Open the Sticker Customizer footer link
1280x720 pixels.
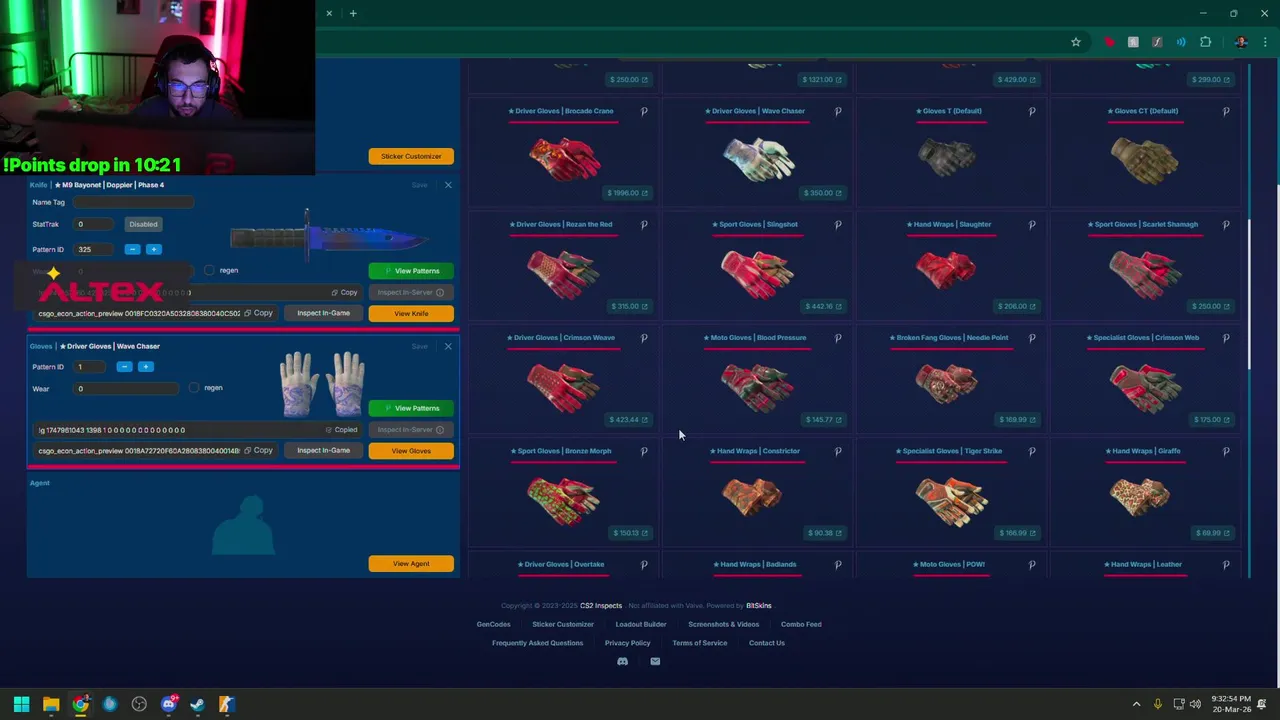[563, 624]
